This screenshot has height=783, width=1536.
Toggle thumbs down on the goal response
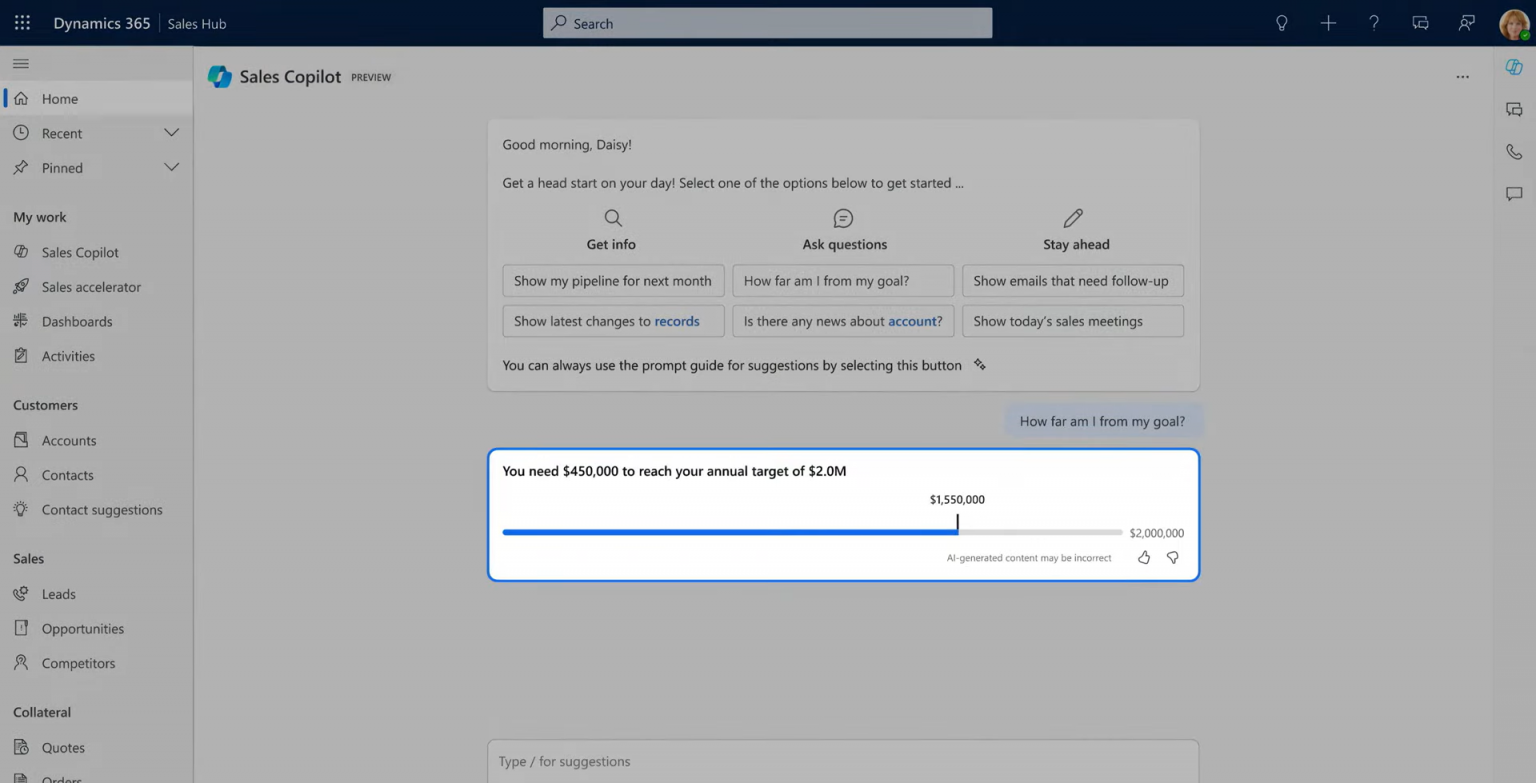point(1172,557)
